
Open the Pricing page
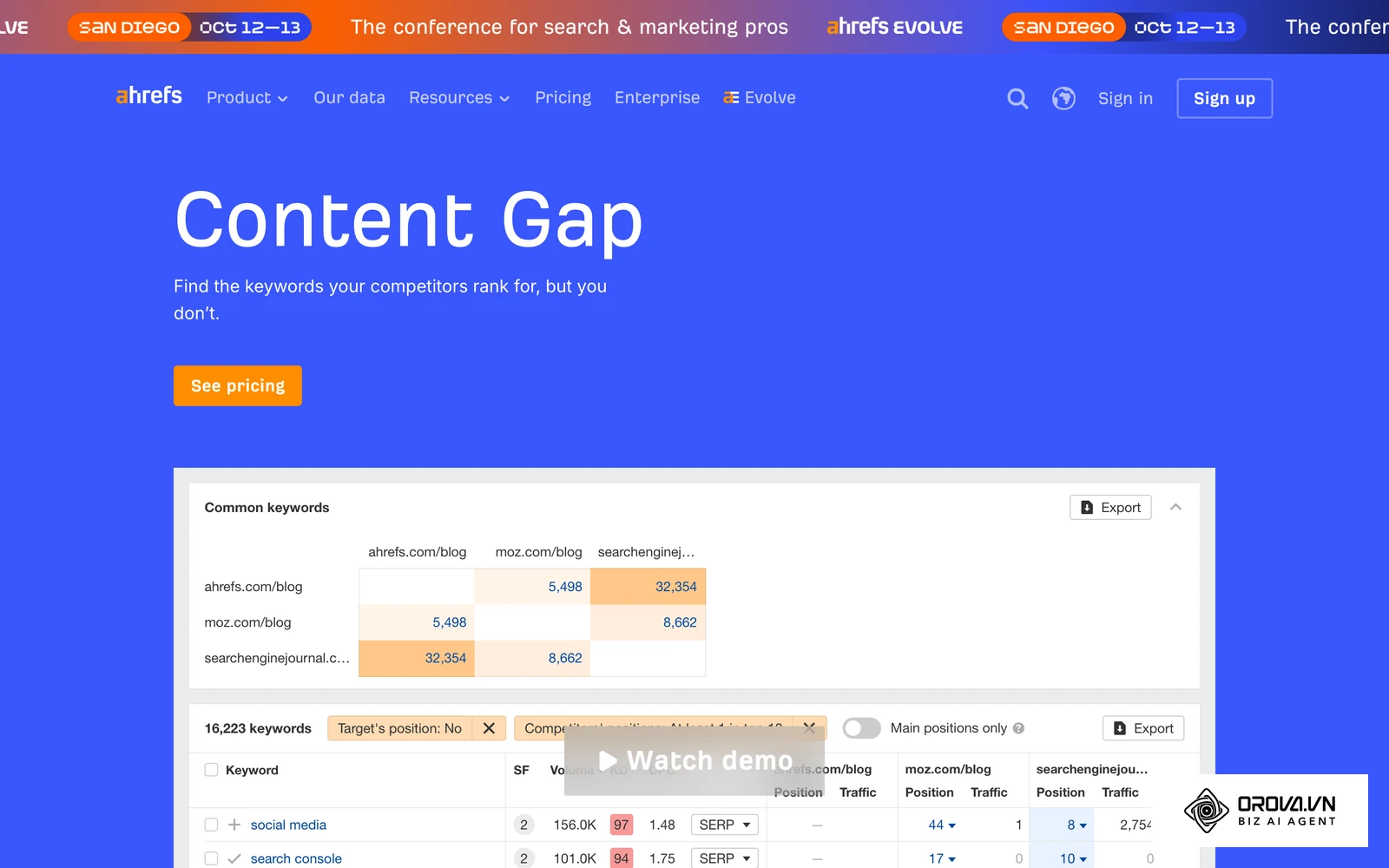pos(563,98)
